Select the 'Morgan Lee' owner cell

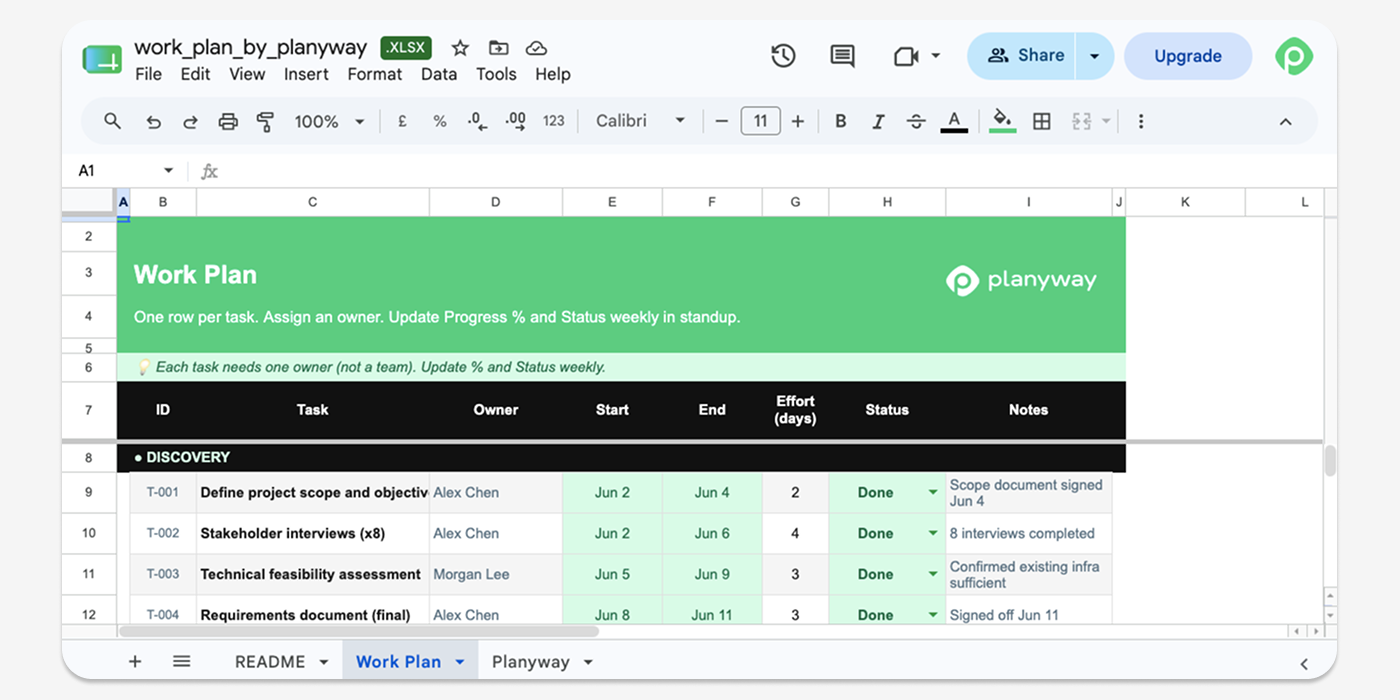[x=496, y=574]
